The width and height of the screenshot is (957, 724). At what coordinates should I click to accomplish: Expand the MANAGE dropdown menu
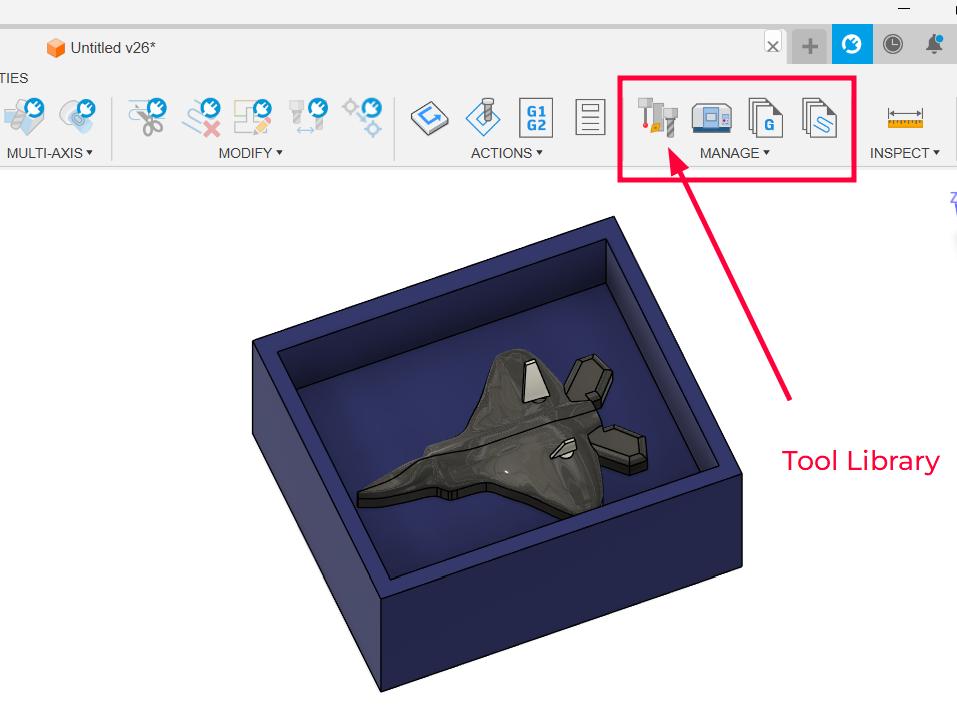coord(735,153)
